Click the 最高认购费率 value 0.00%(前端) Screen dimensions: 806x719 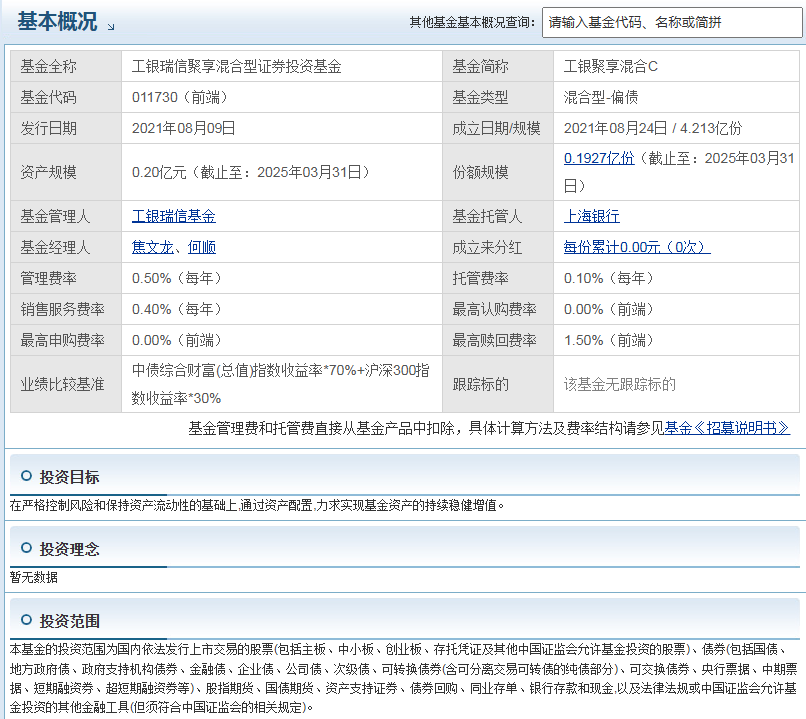click(609, 309)
